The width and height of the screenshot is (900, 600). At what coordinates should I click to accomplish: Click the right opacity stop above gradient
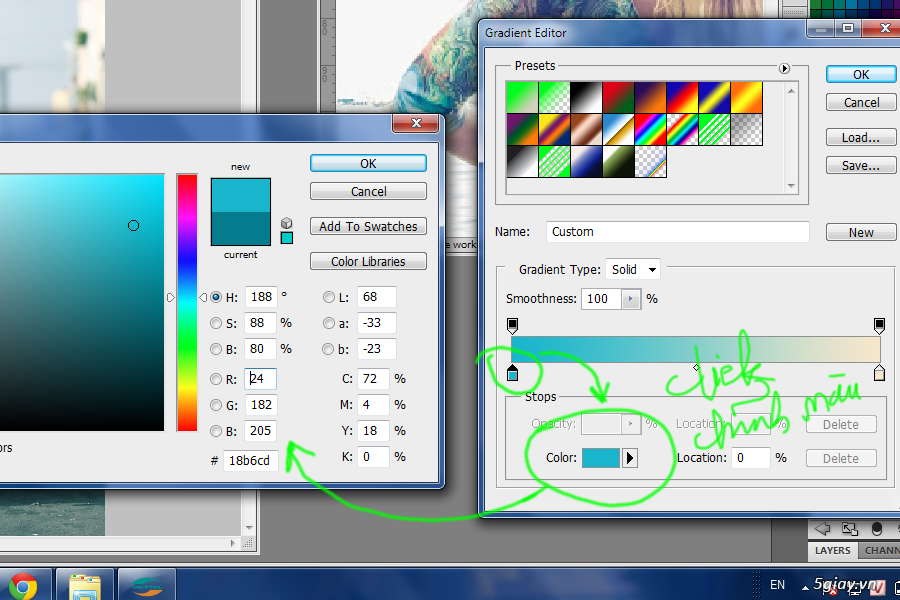879,325
